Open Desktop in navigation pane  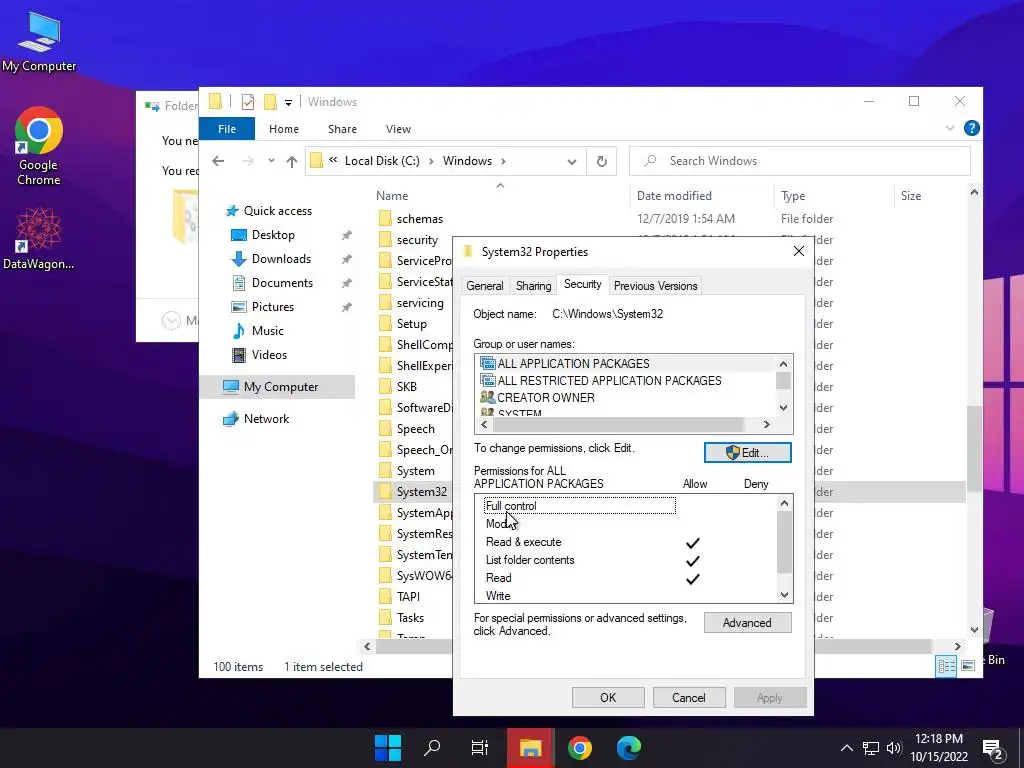pos(273,235)
